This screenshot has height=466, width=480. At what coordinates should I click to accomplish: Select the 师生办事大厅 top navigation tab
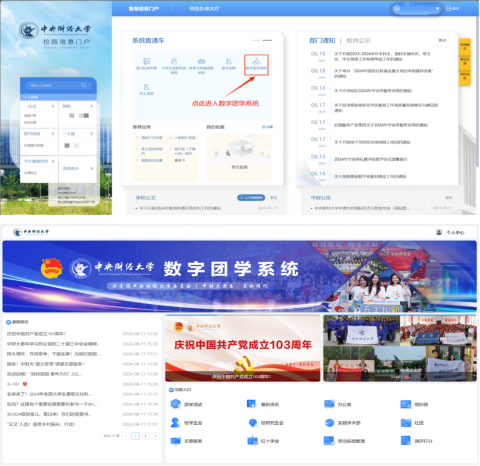point(204,9)
